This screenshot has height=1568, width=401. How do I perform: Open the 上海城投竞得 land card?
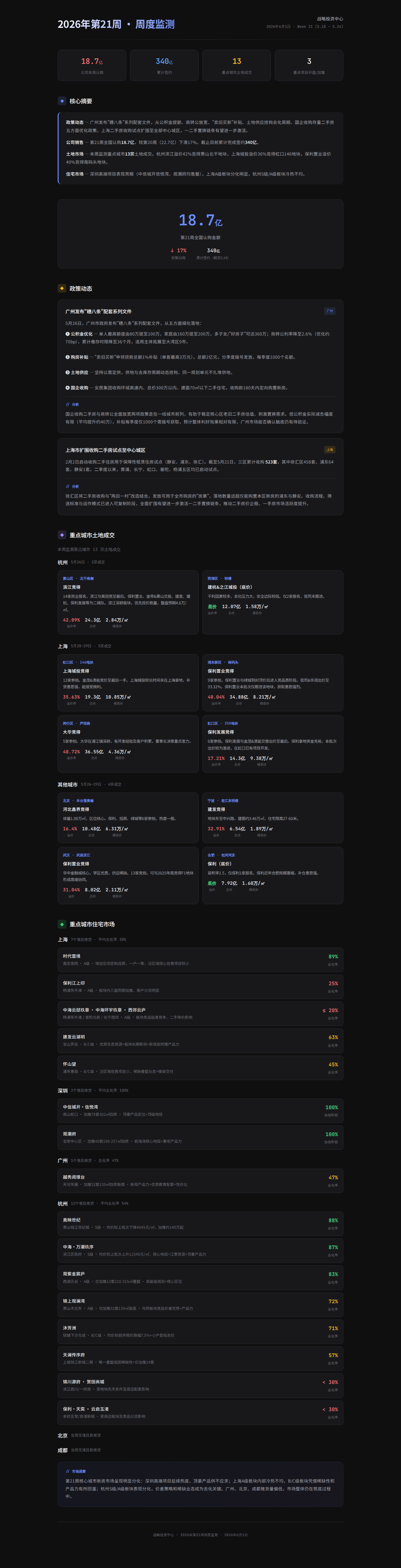click(128, 682)
